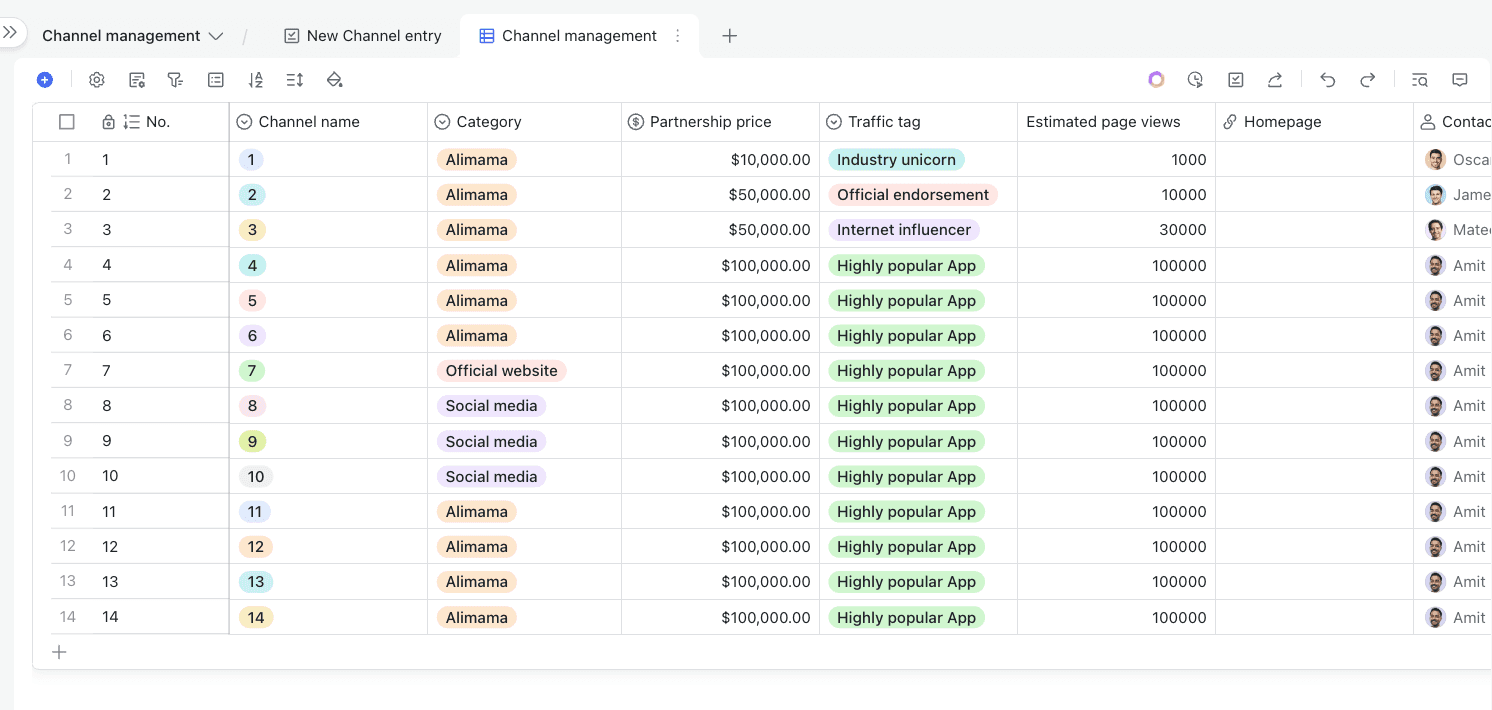Select estimated page views 30000 cell
1492x710 pixels.
click(x=1116, y=230)
